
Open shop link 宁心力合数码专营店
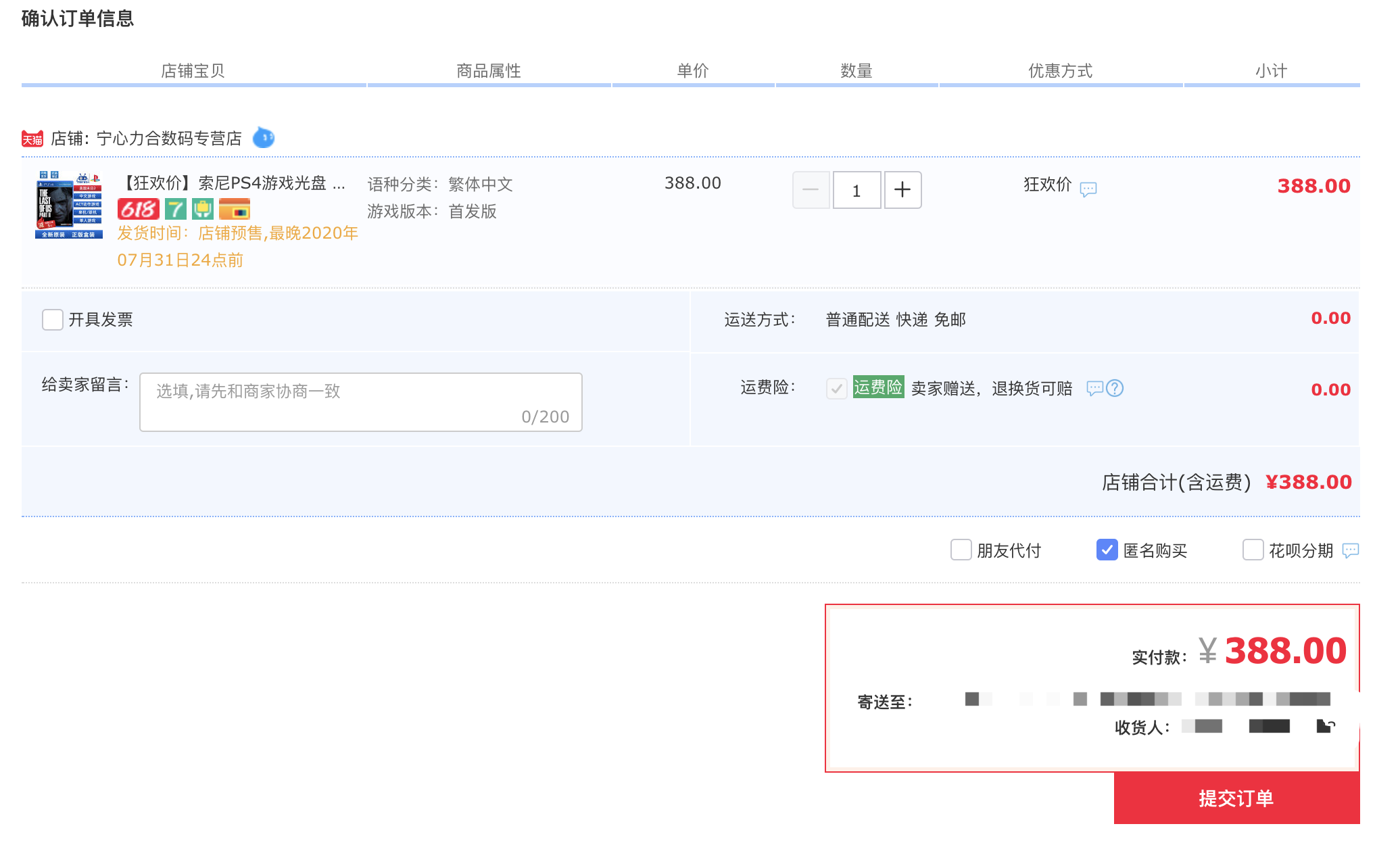coord(169,139)
